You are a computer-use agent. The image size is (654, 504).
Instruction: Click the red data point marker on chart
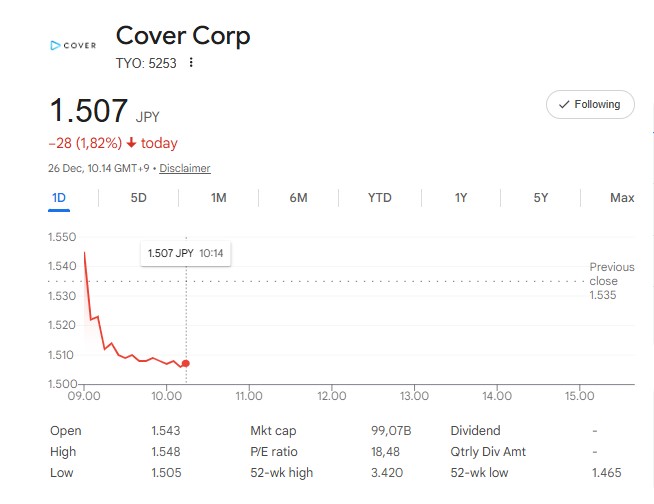click(x=186, y=363)
